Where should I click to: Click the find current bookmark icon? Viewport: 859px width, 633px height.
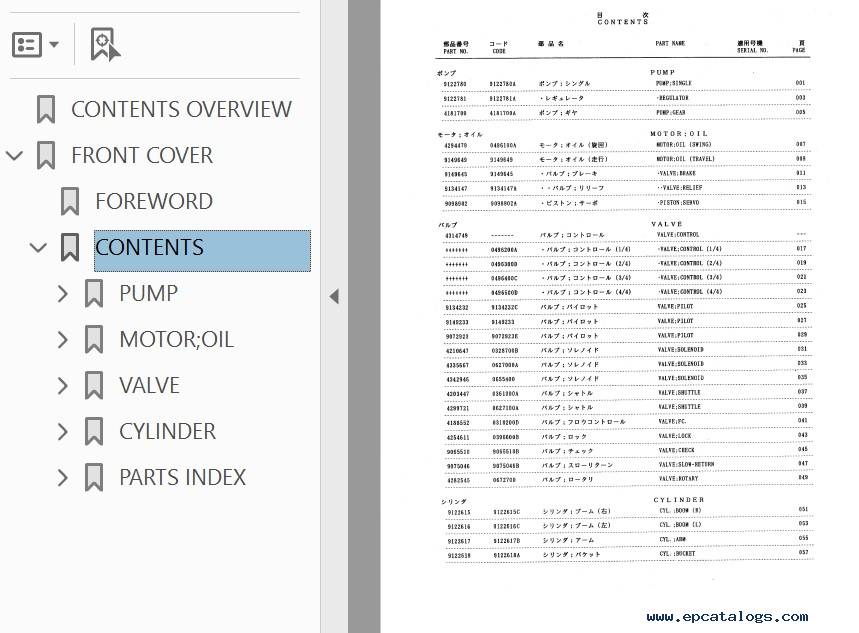(105, 44)
